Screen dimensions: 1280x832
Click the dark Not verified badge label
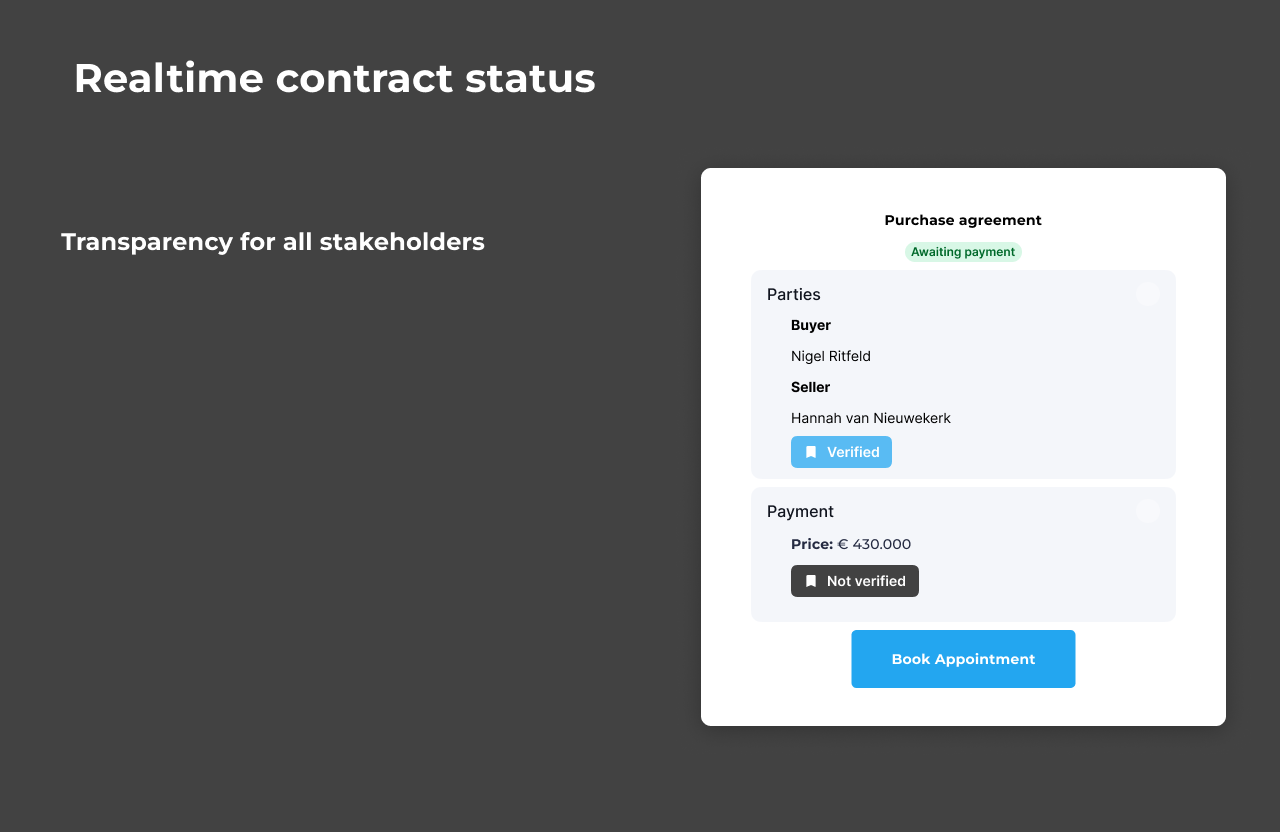coord(866,581)
